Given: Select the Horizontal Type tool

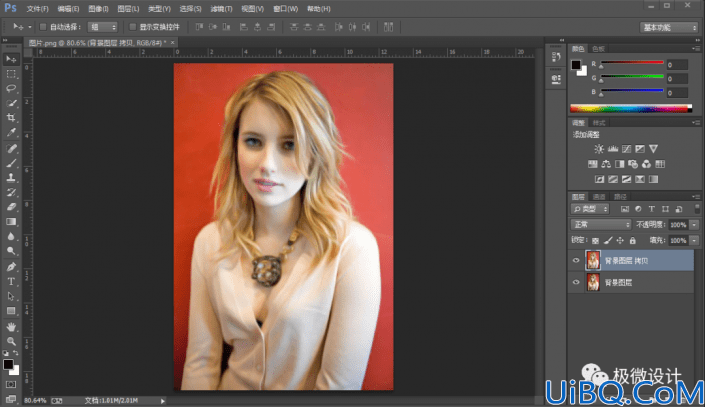Looking at the screenshot, I should [x=11, y=282].
